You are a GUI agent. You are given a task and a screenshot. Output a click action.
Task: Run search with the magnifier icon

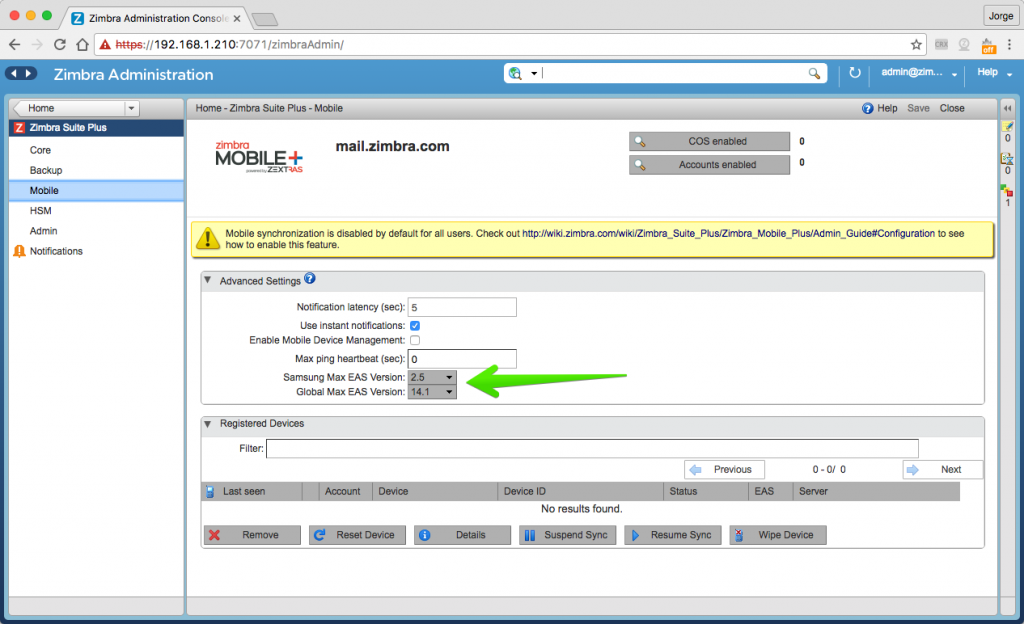(814, 74)
